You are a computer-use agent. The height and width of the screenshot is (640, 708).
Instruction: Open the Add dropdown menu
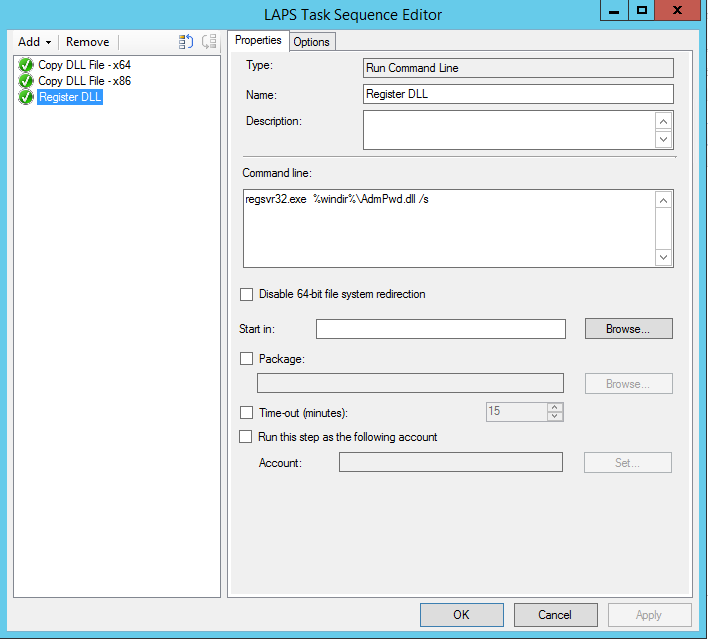[34, 42]
